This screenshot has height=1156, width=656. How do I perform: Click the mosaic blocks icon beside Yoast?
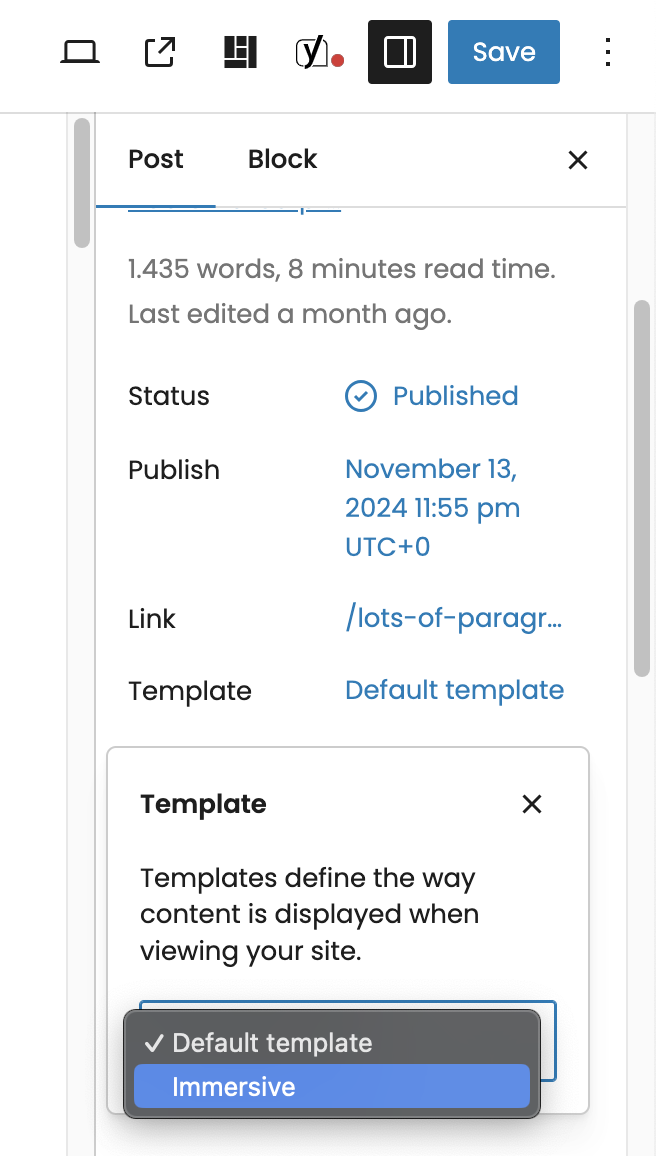tap(240, 52)
